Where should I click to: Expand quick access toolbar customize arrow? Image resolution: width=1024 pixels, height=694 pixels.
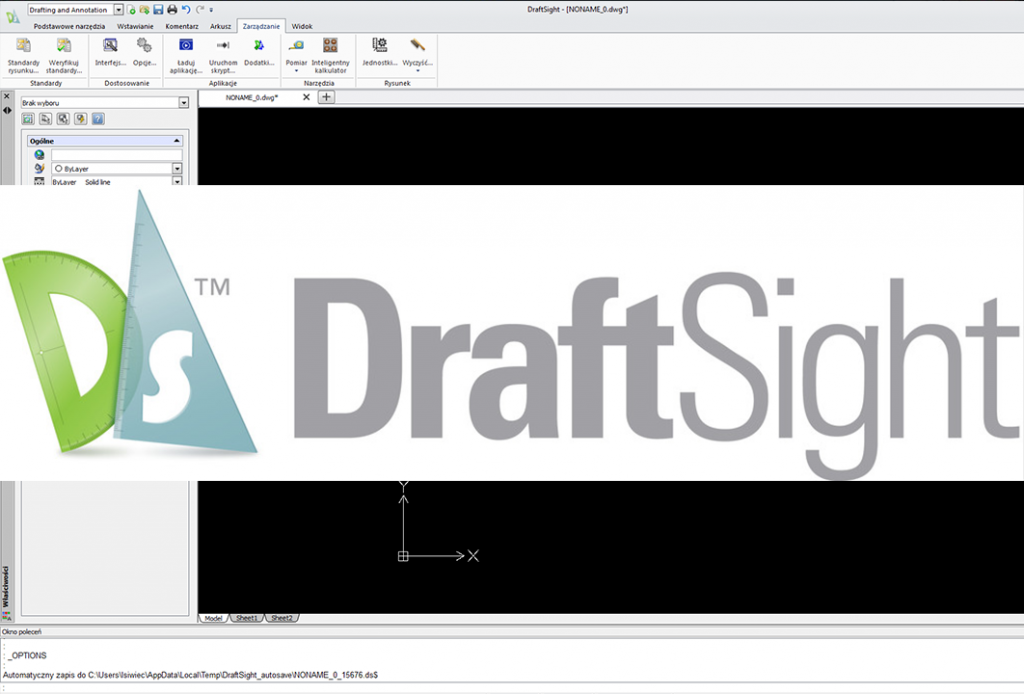pyautogui.click(x=211, y=10)
